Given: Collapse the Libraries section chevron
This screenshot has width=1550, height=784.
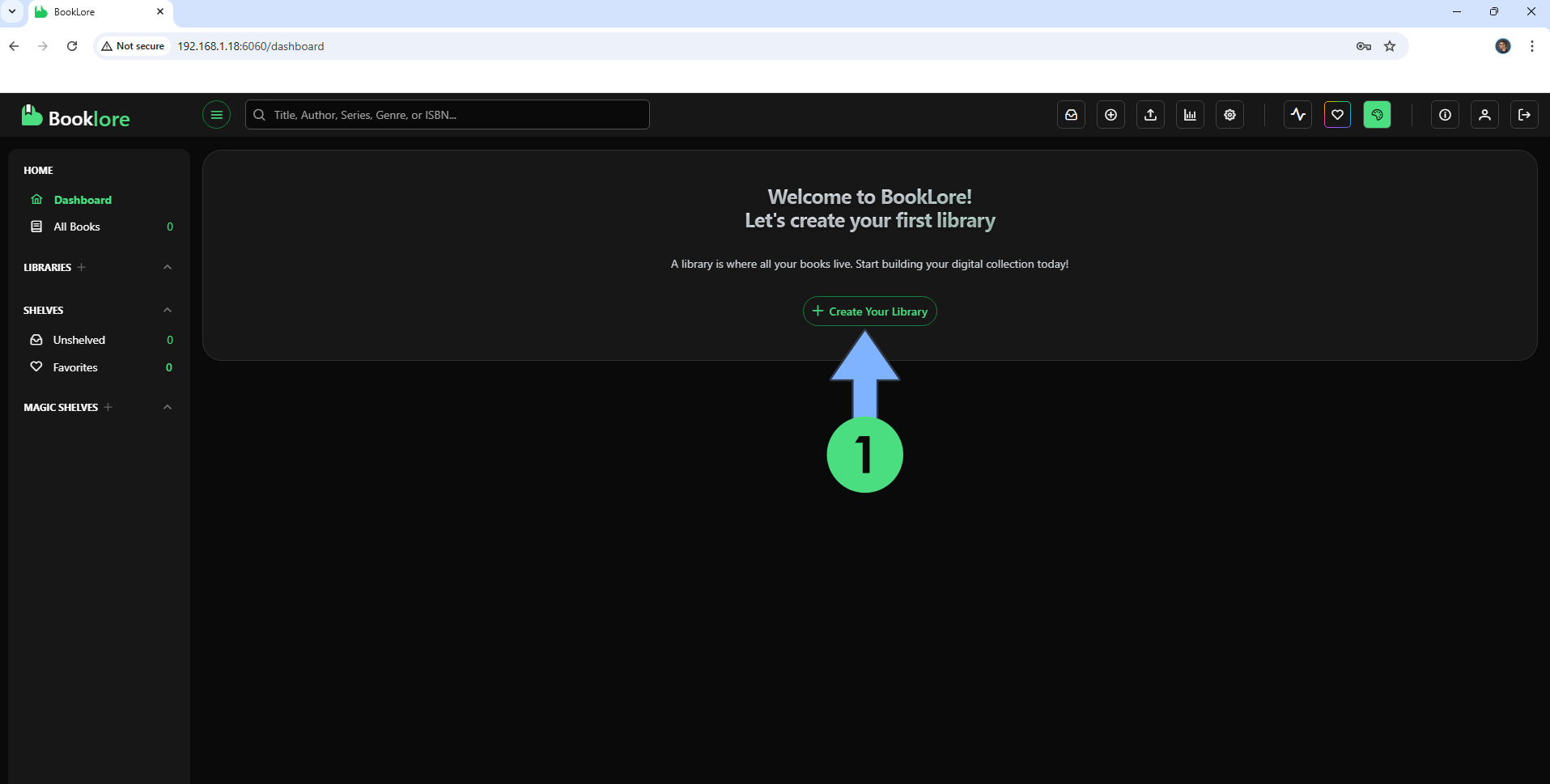Looking at the screenshot, I should [x=168, y=267].
